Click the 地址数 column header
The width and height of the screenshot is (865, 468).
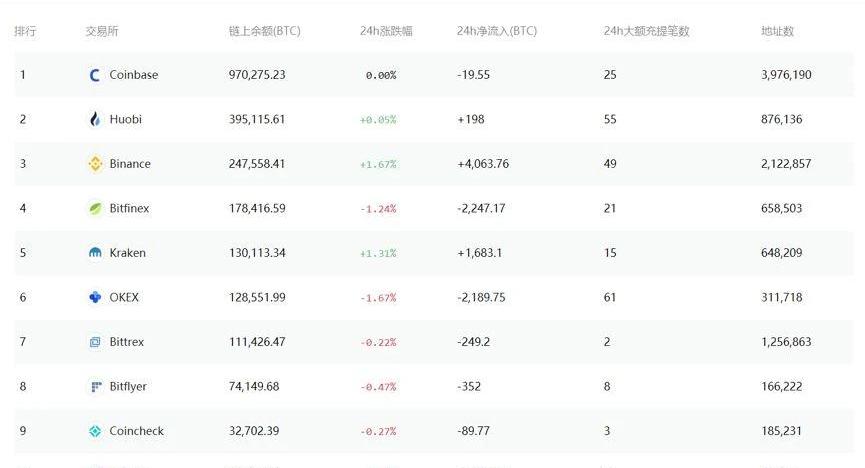pos(777,31)
